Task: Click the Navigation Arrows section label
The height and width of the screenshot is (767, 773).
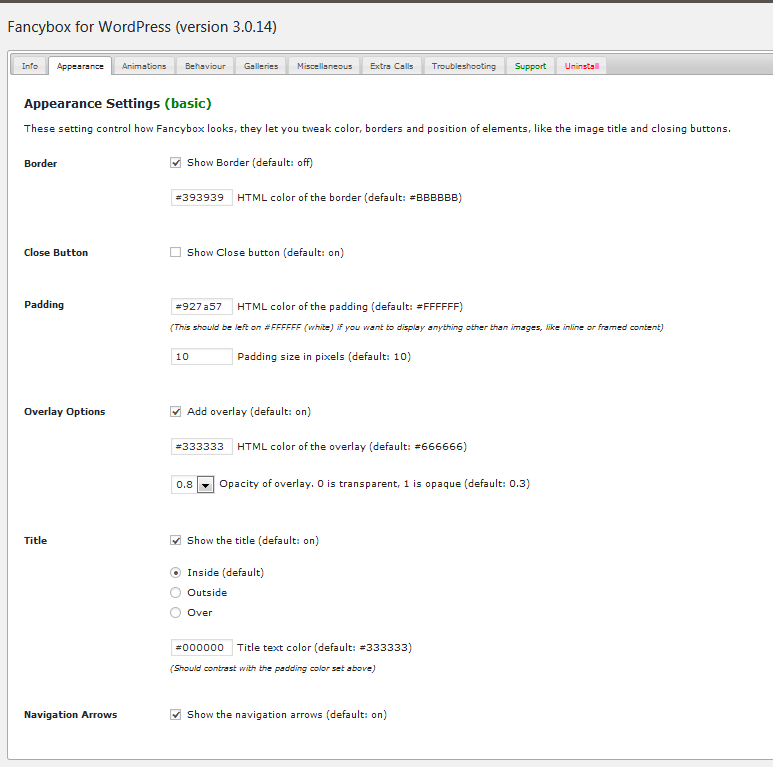Action: (x=70, y=715)
